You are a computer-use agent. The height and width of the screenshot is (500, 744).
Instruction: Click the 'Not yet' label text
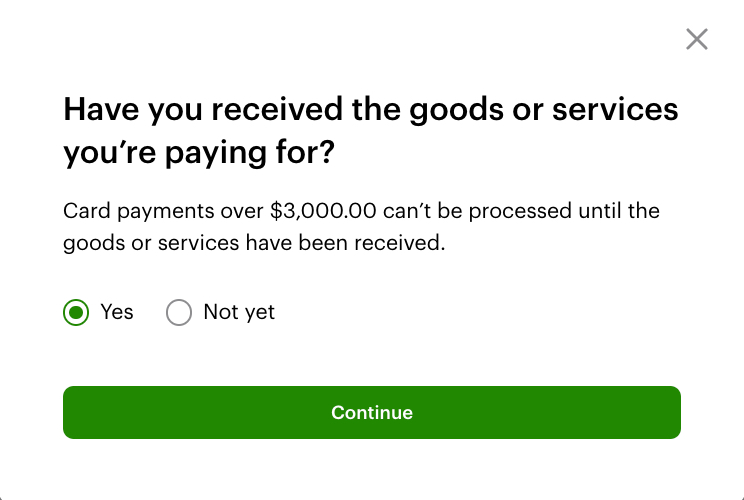238,312
